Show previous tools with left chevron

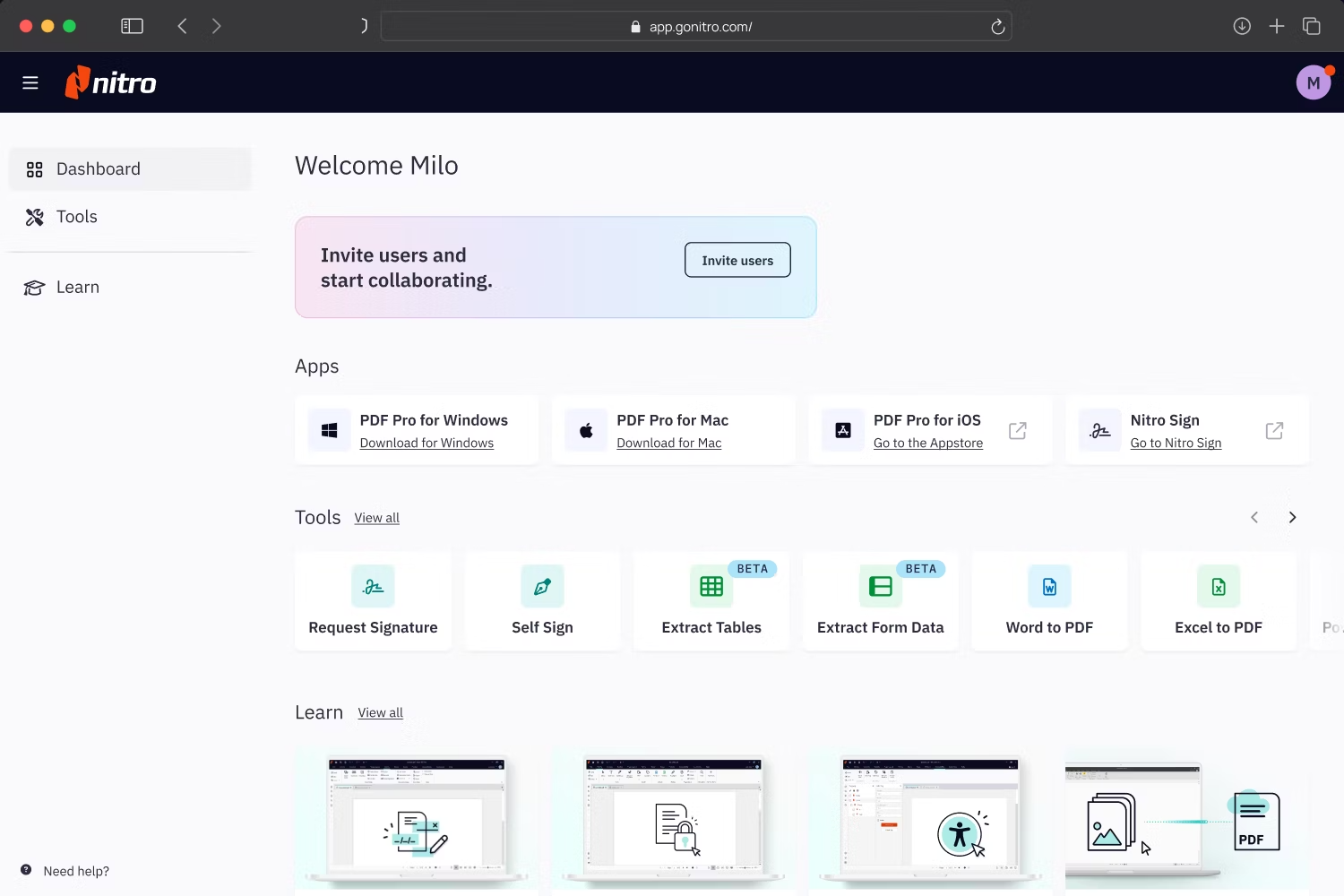coord(1254,517)
